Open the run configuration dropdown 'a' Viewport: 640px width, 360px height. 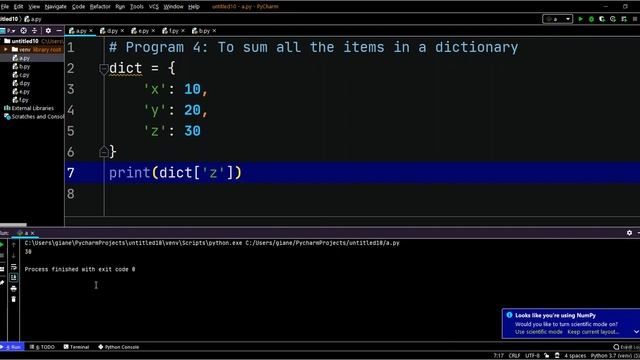click(557, 19)
